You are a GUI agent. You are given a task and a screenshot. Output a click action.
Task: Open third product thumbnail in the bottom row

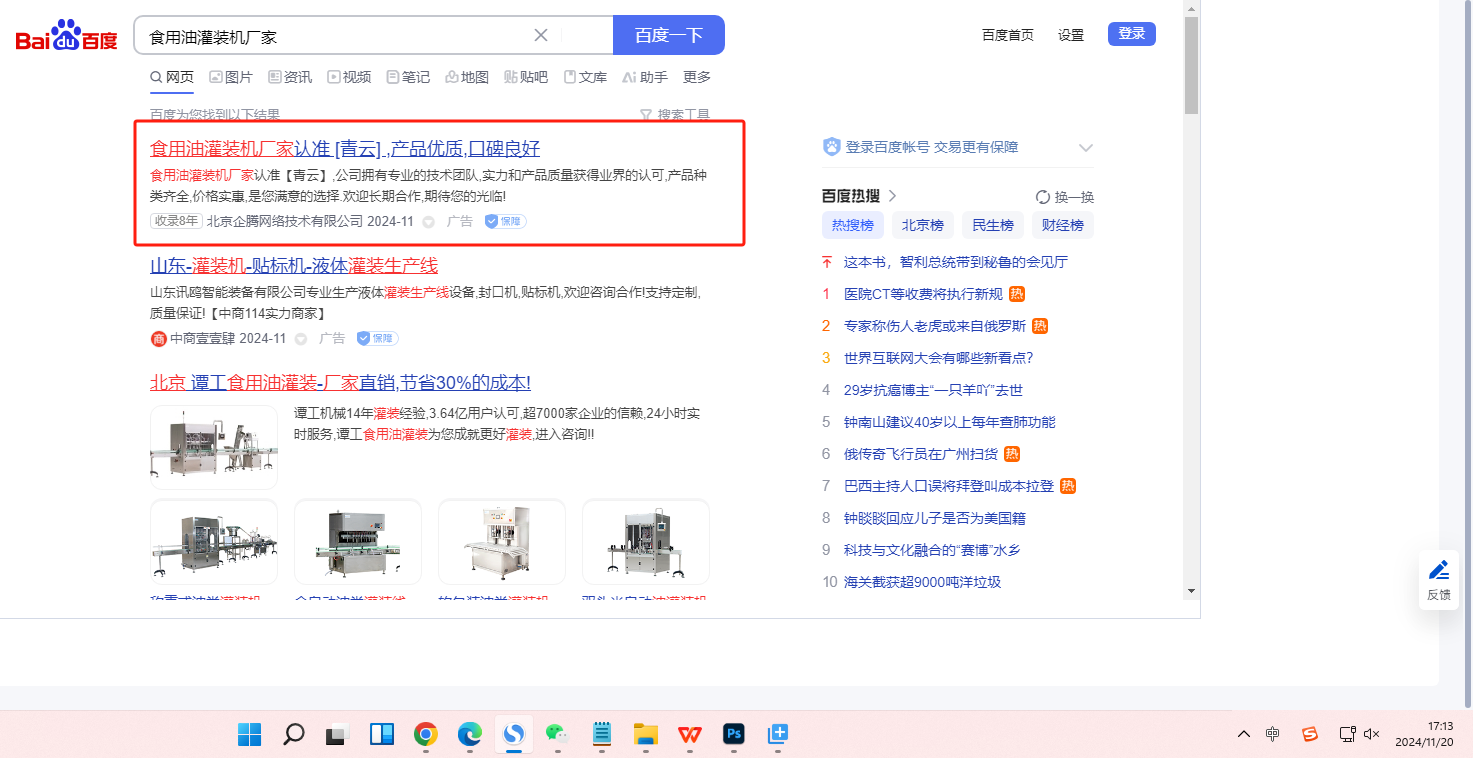click(x=502, y=543)
